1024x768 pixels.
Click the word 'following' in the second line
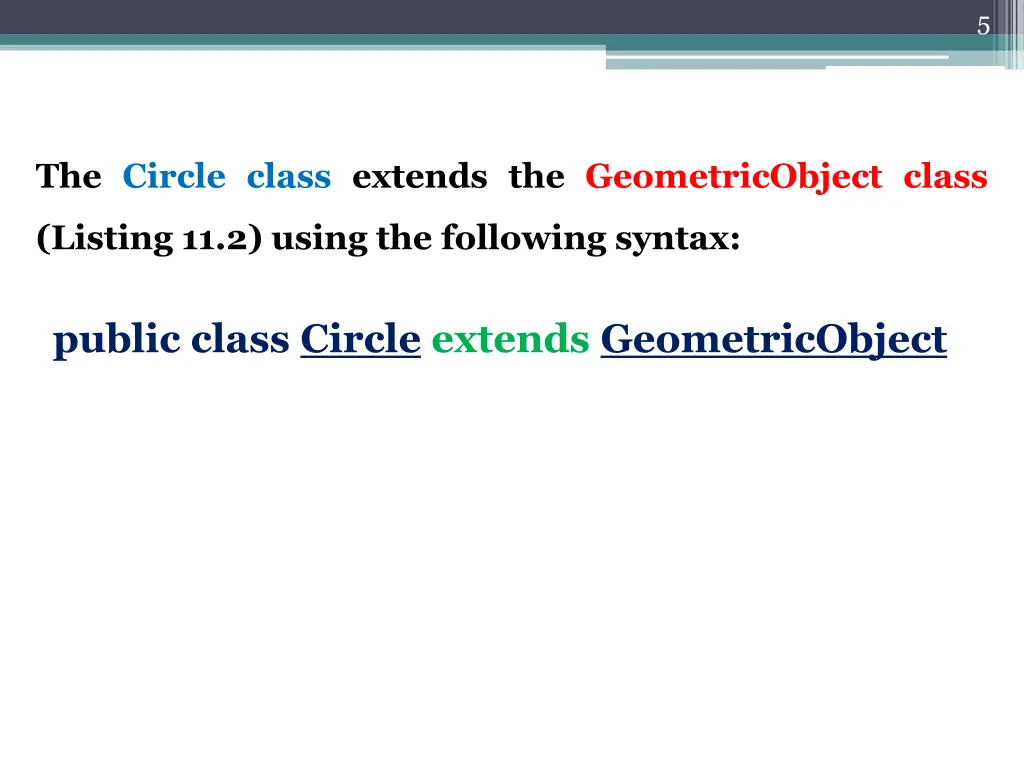524,238
